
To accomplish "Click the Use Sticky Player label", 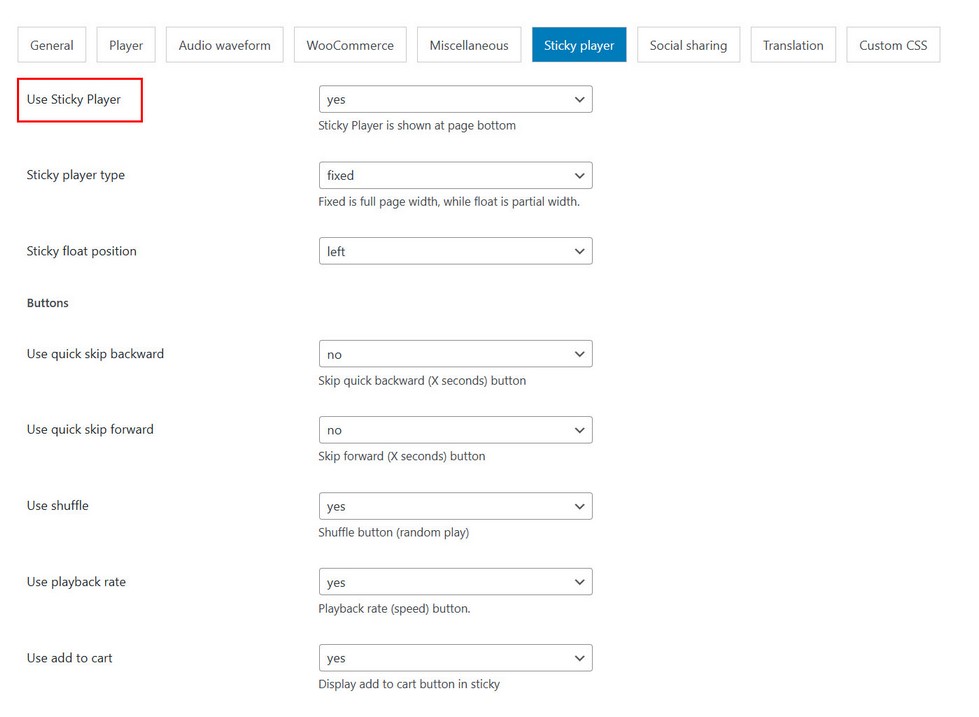I will (74, 99).
